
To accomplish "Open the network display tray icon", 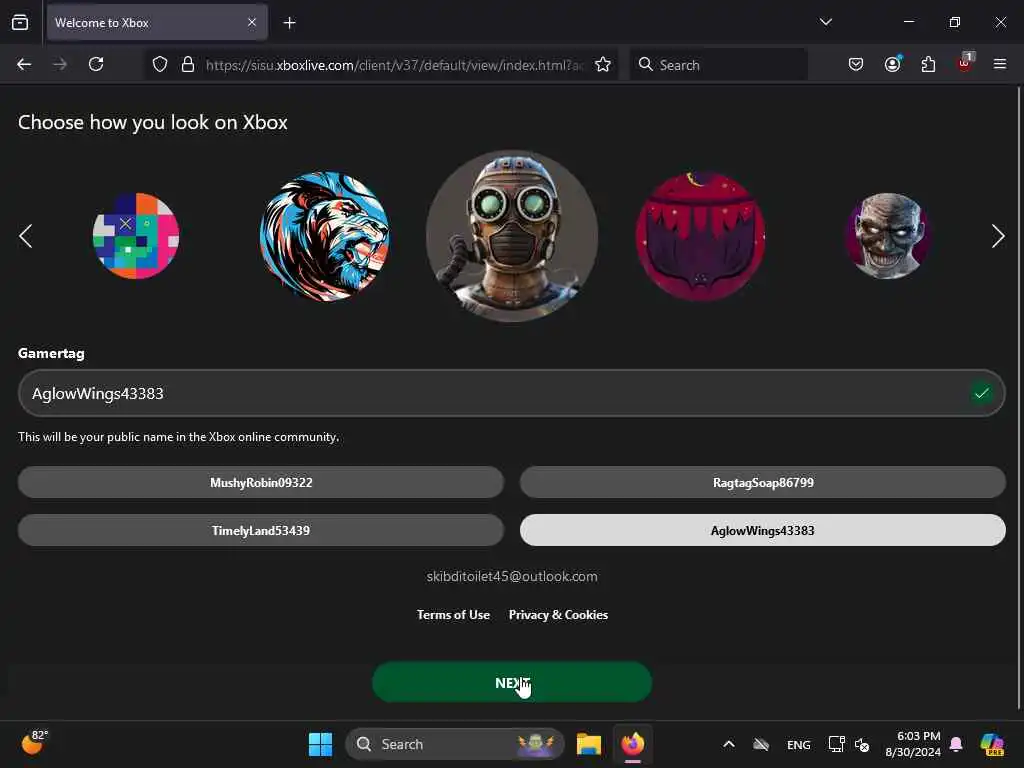I will [836, 744].
